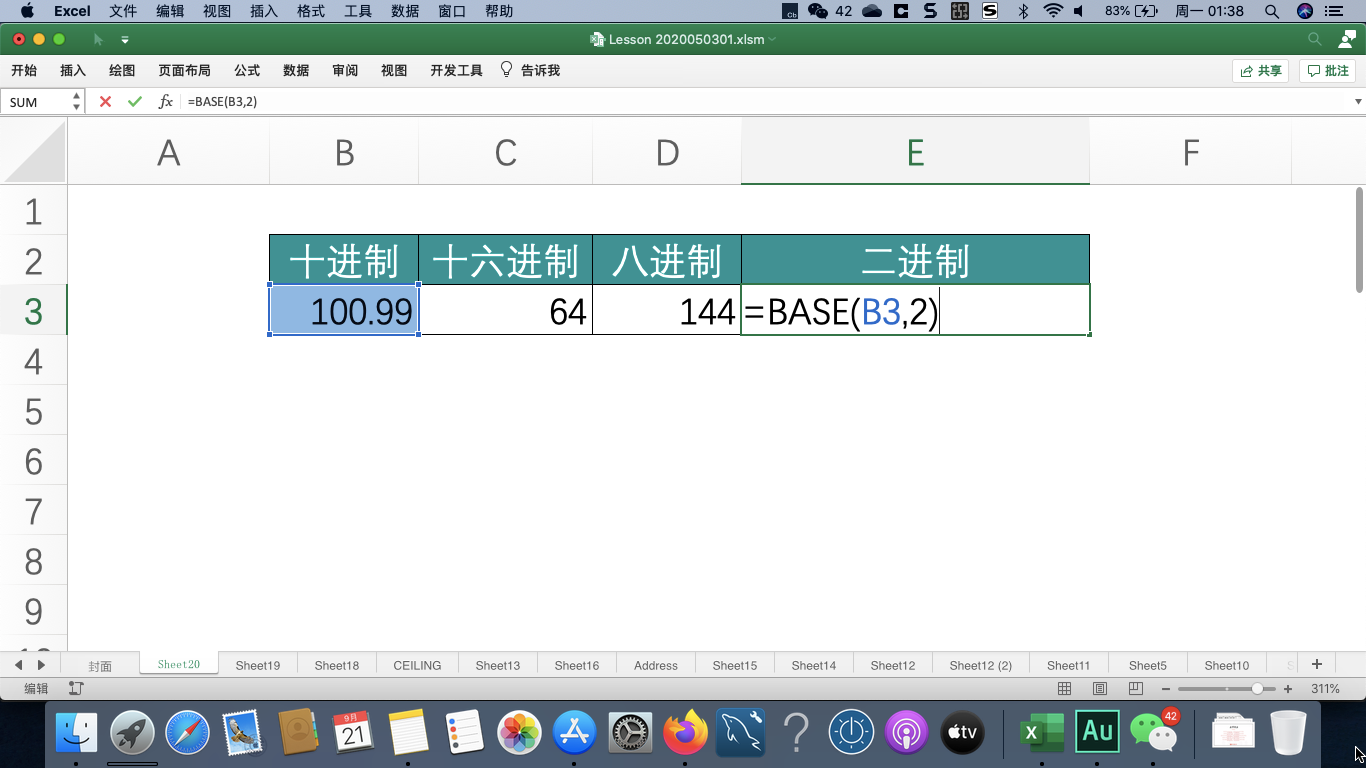Viewport: 1366px width, 768px height.
Task: Open the 格式 menu in the menu bar
Action: 311,11
